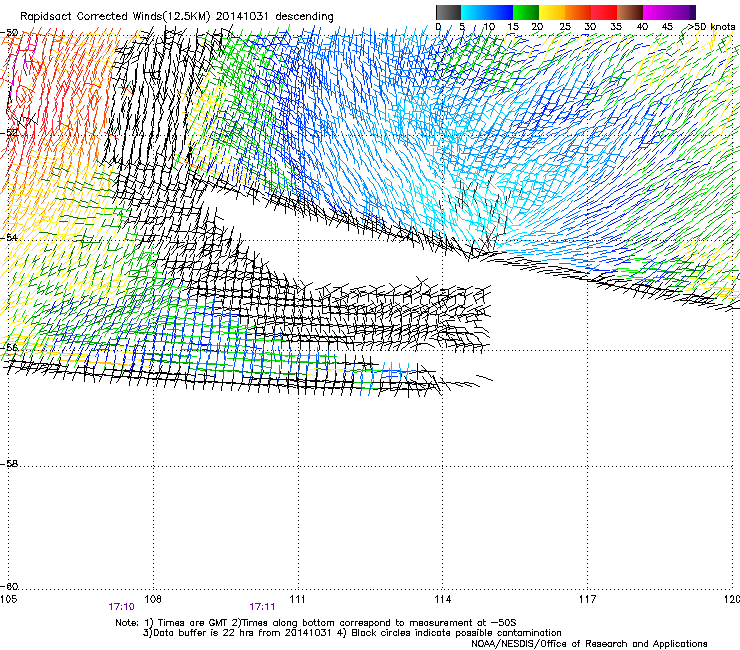Screen dimensions: 740x650
Task: Click the '111' longitude label
Action: tap(297, 599)
